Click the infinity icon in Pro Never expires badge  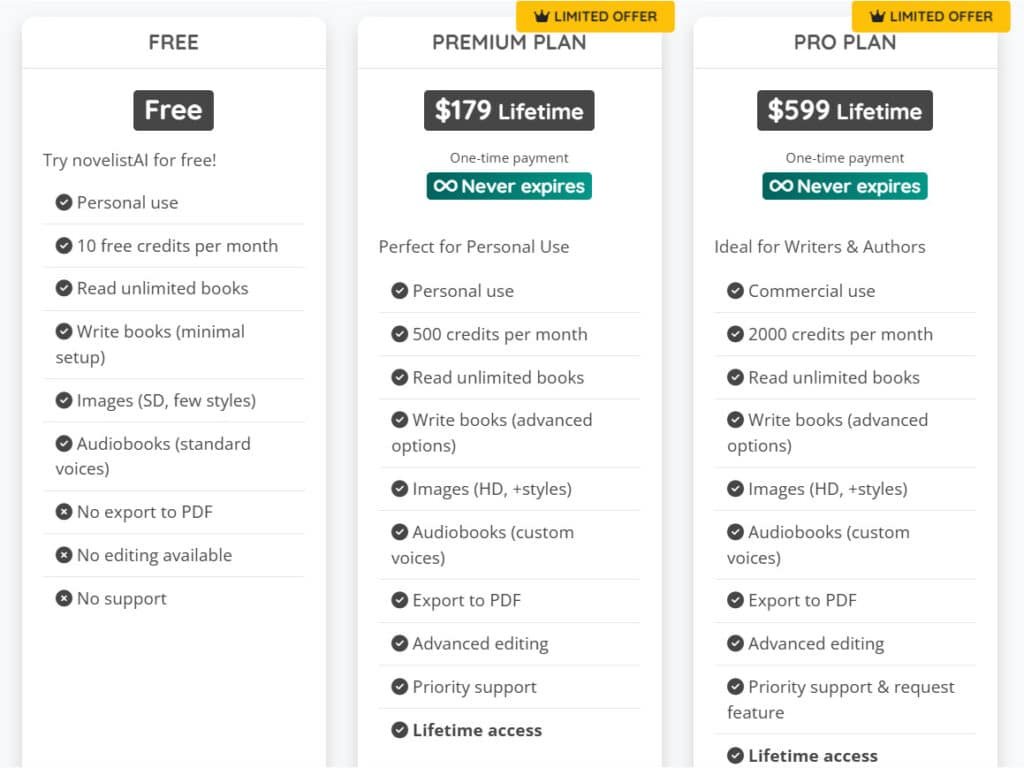click(781, 186)
